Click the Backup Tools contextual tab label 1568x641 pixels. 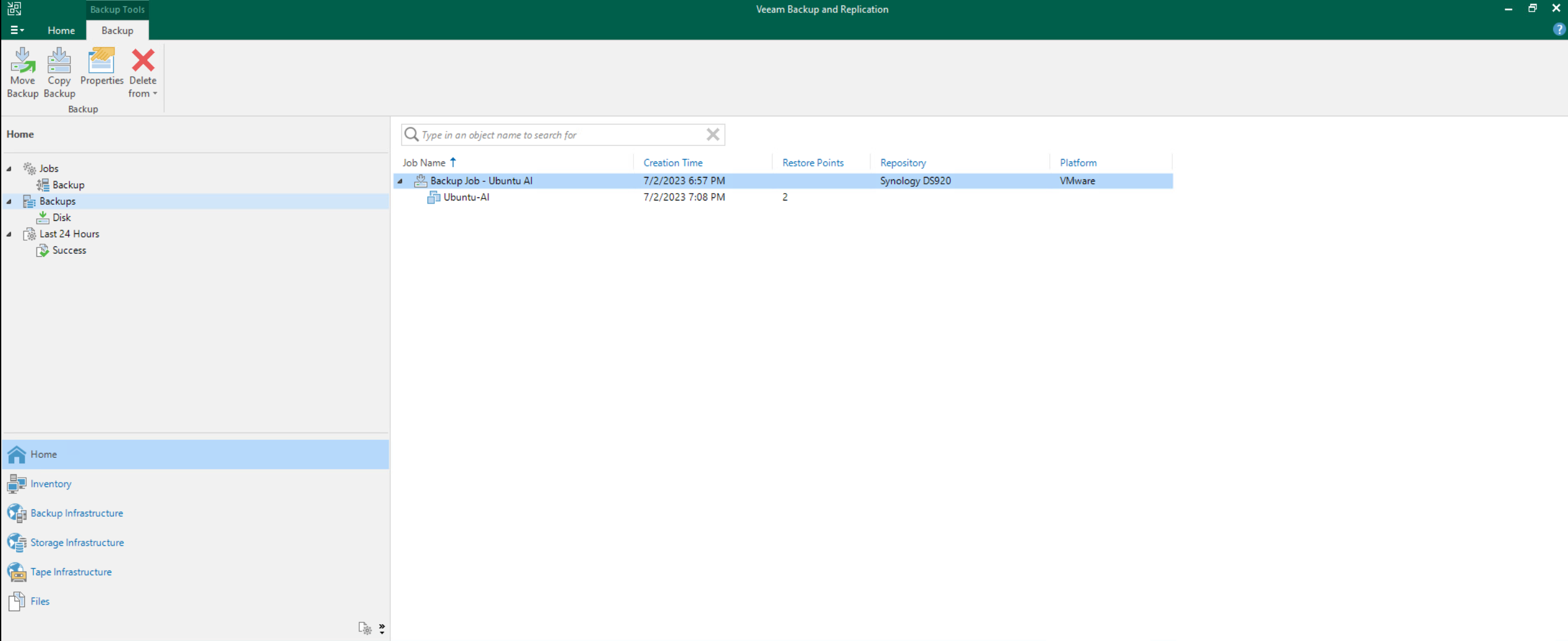pos(117,9)
